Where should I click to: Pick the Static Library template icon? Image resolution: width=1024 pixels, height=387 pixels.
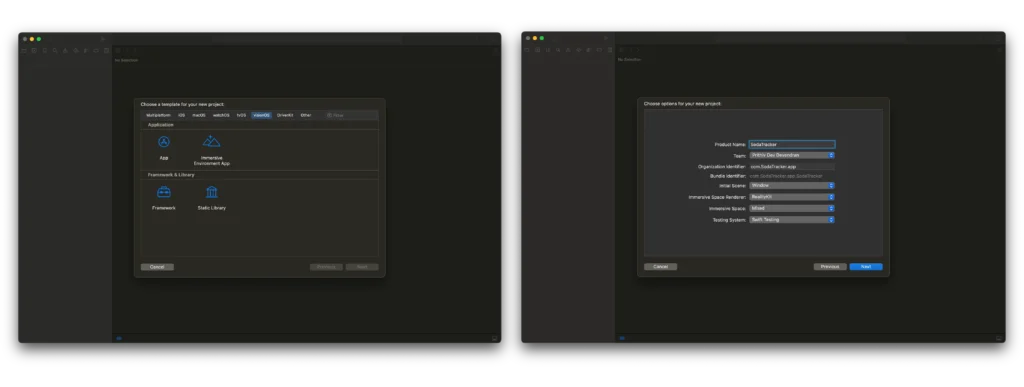click(212, 192)
